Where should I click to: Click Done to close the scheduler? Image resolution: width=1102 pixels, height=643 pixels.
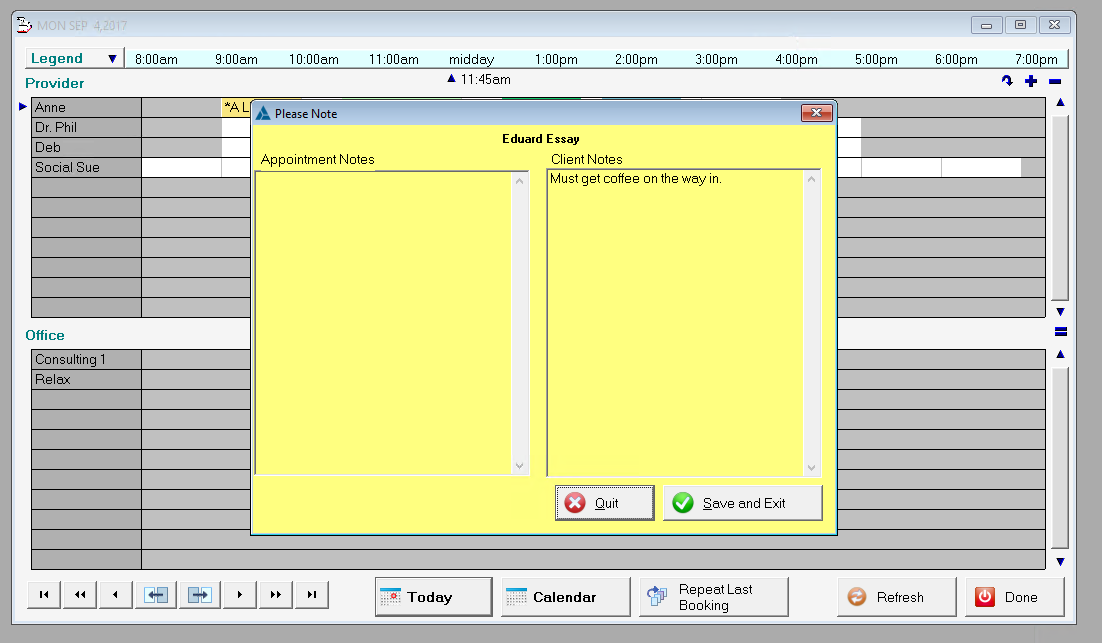pos(1014,595)
